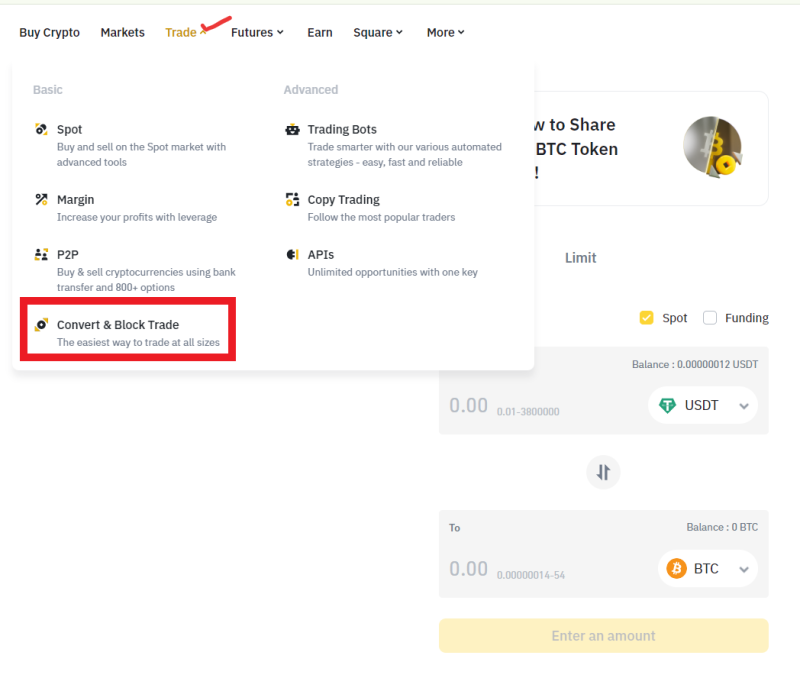
Task: Click the 0.01-3800000 range hint
Action: pyautogui.click(x=528, y=412)
